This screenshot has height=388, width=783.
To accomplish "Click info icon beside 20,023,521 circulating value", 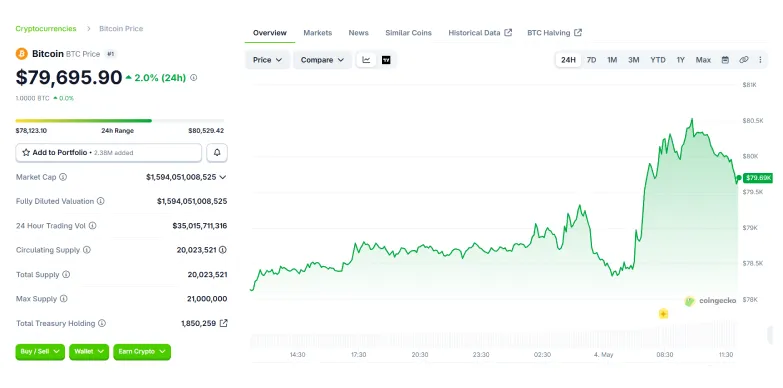I will (x=223, y=250).
